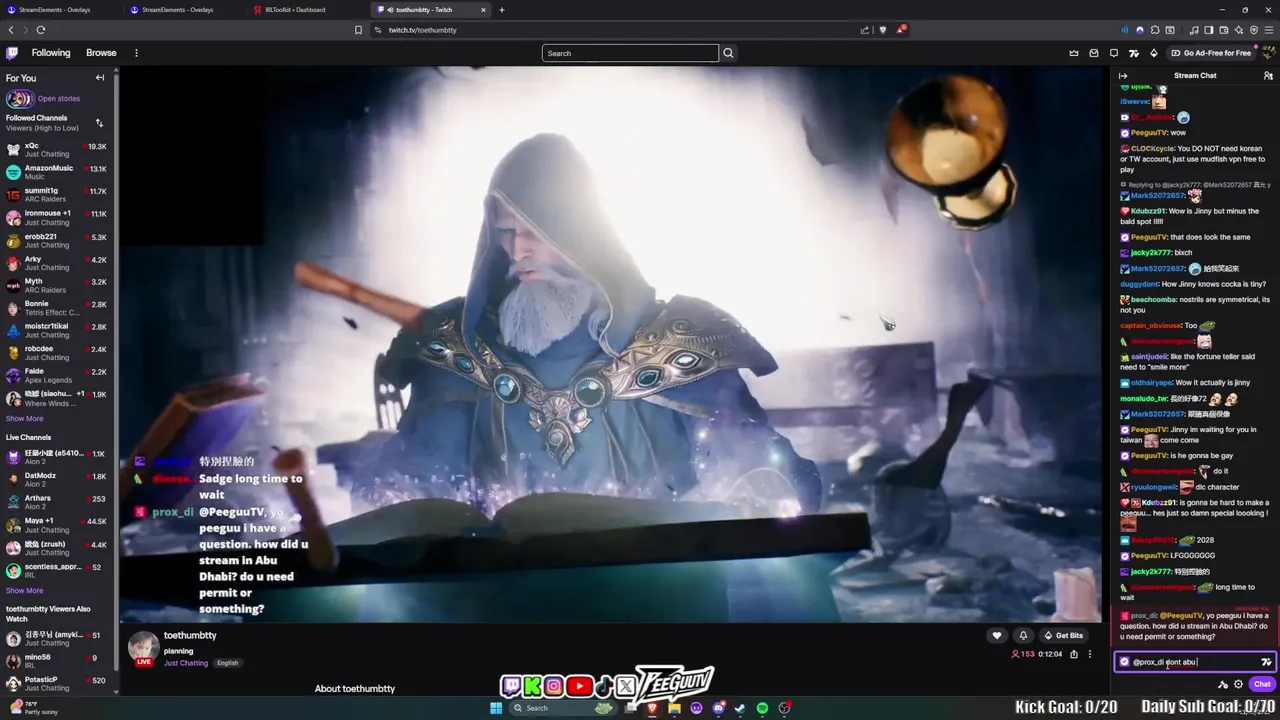Open Discord from the taskbar
This screenshot has width=1280, height=720.
(719, 708)
